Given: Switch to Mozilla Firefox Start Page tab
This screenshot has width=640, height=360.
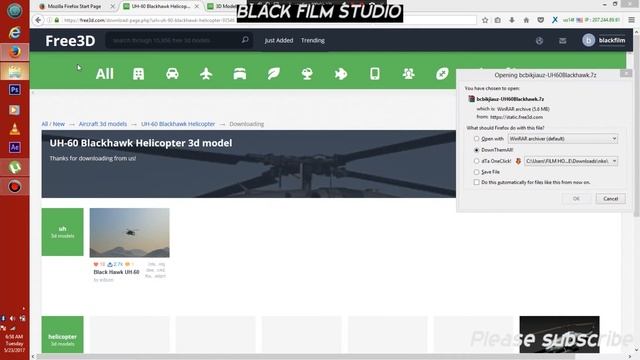Looking at the screenshot, I should [x=74, y=6].
